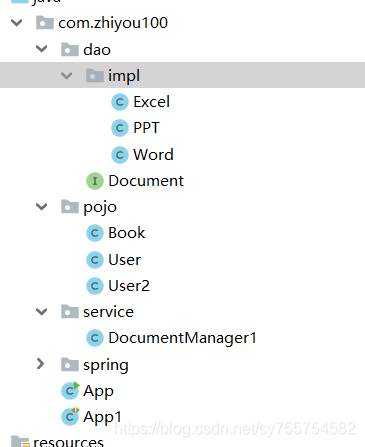Click the User class icon
The image size is (365, 447).
[x=95, y=260]
